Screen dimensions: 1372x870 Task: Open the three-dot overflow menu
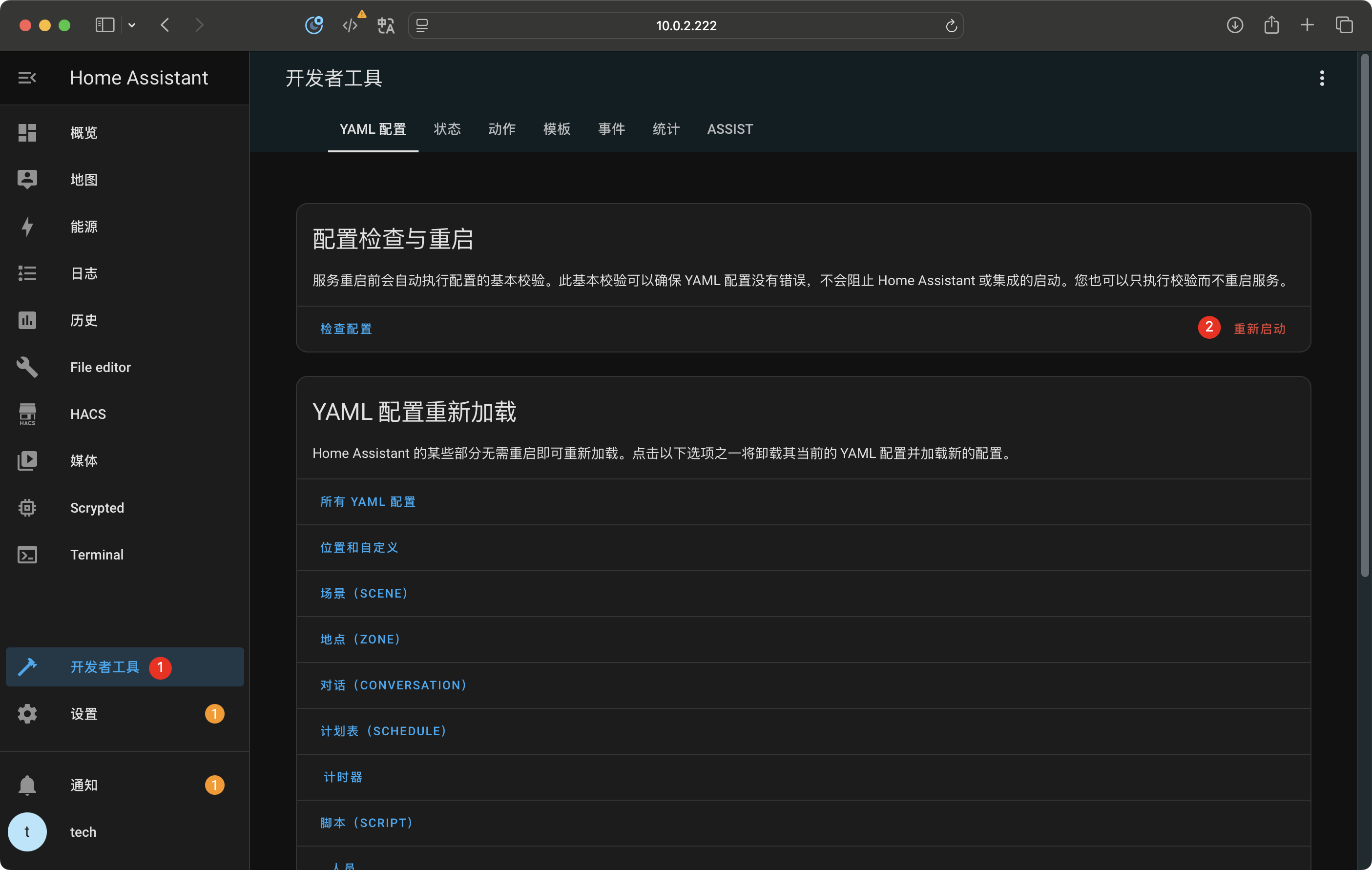point(1321,78)
